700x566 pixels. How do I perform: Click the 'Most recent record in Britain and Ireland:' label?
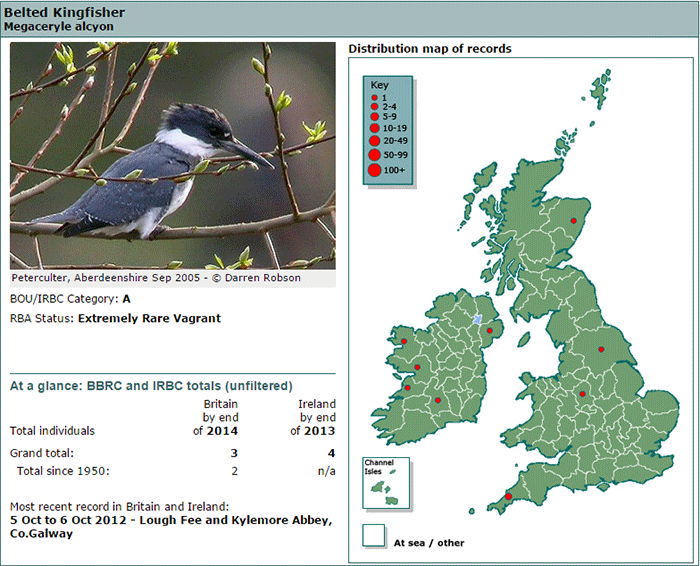[x=119, y=507]
